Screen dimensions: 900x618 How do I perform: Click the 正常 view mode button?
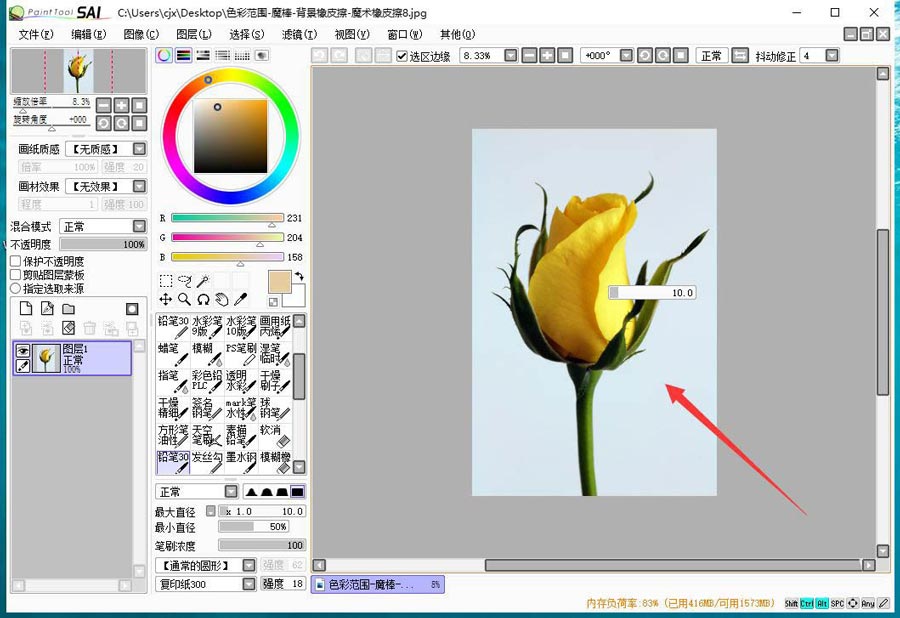point(712,56)
